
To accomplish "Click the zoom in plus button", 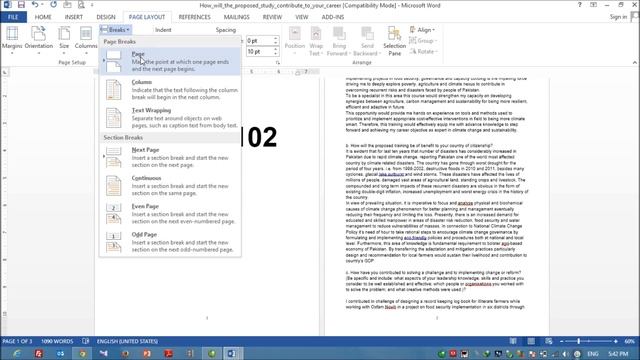I will 616,341.
